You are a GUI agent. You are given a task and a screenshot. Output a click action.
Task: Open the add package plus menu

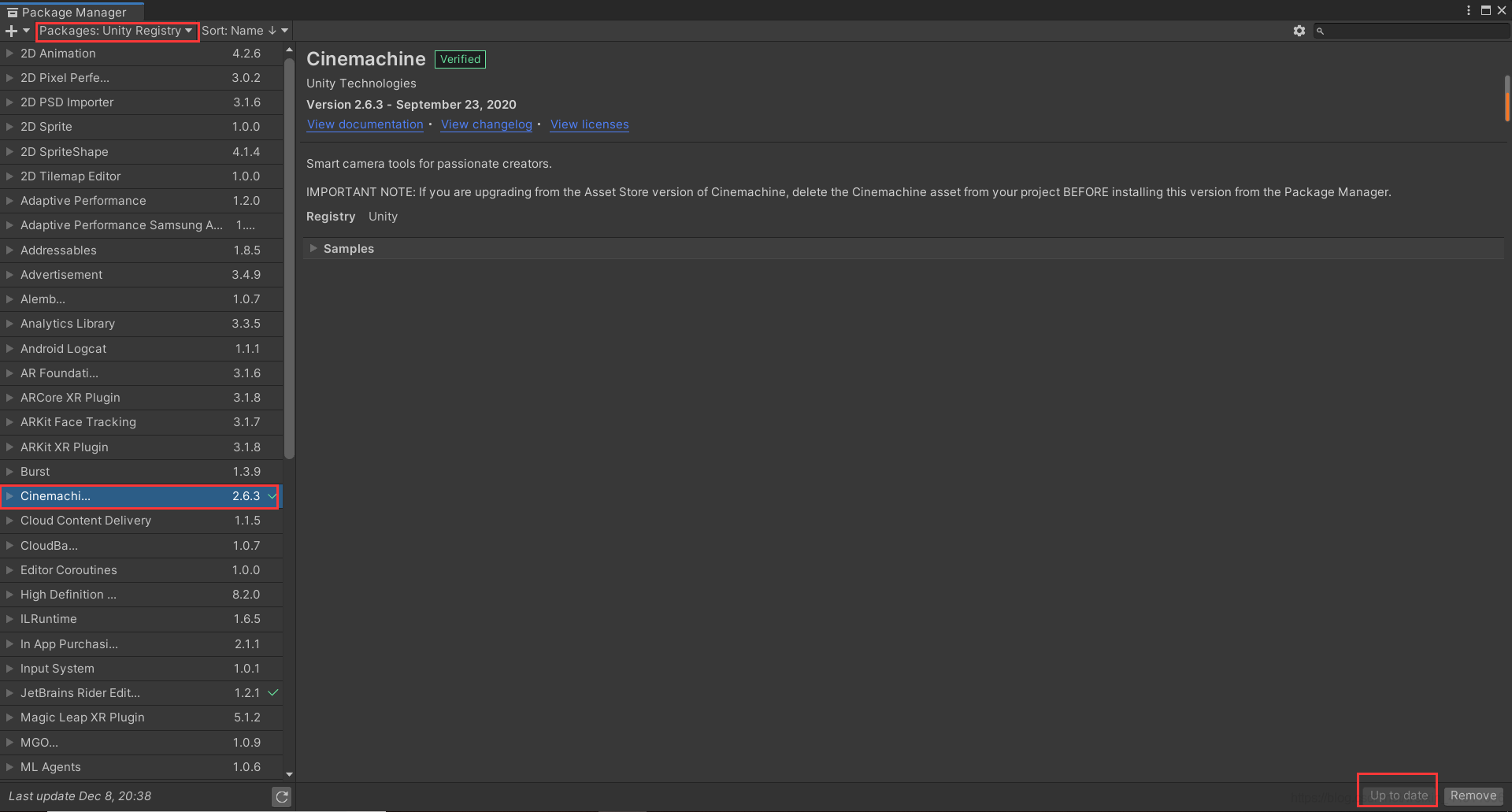17,31
